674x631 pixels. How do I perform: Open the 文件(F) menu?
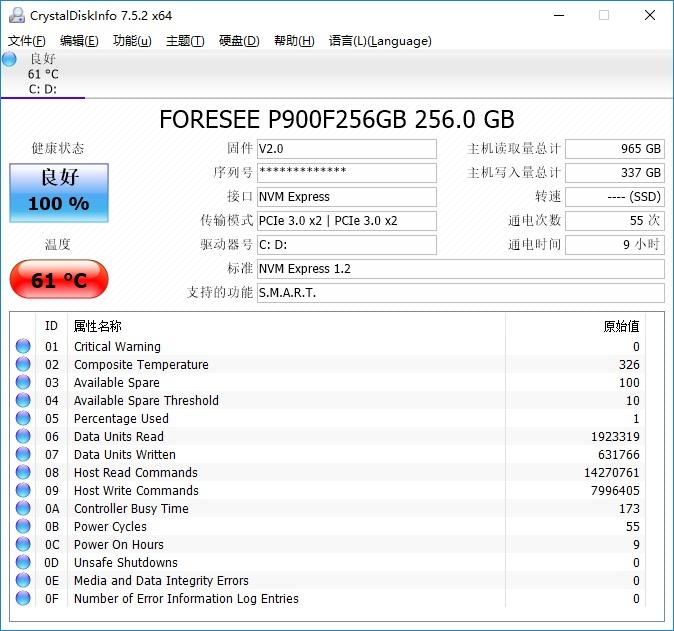pyautogui.click(x=26, y=41)
